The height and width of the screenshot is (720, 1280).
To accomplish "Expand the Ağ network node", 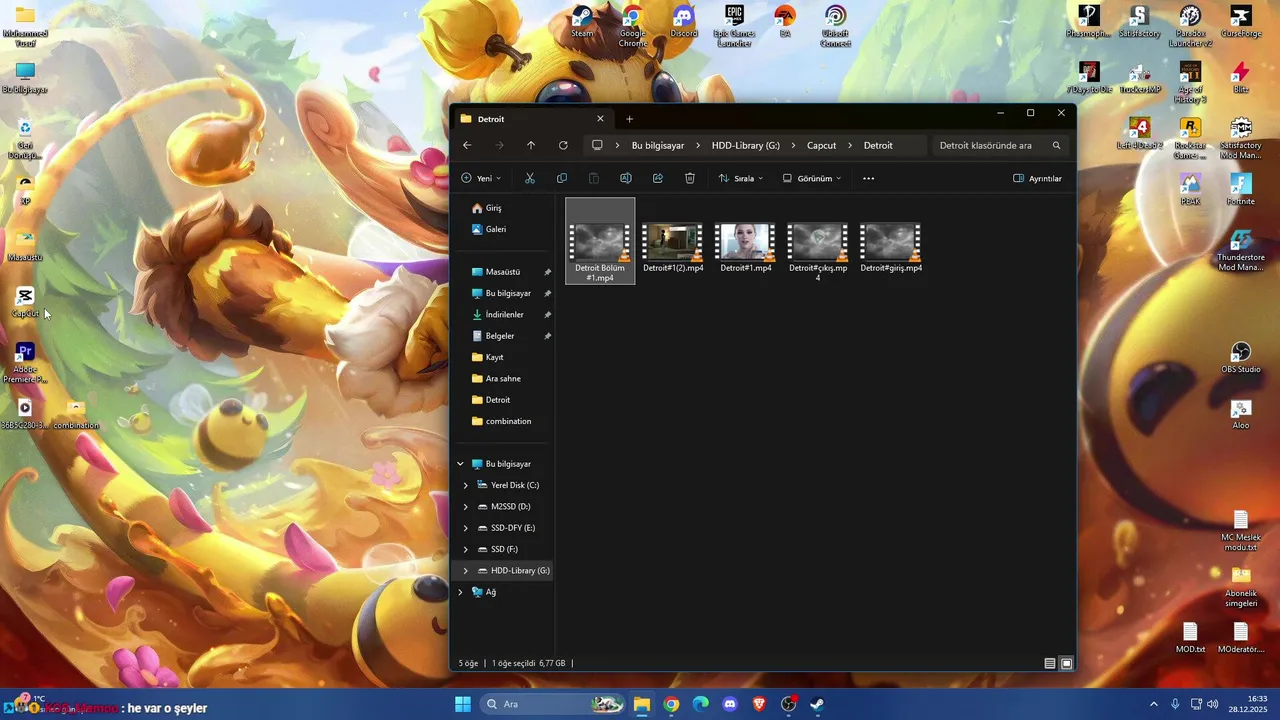I will click(x=461, y=592).
